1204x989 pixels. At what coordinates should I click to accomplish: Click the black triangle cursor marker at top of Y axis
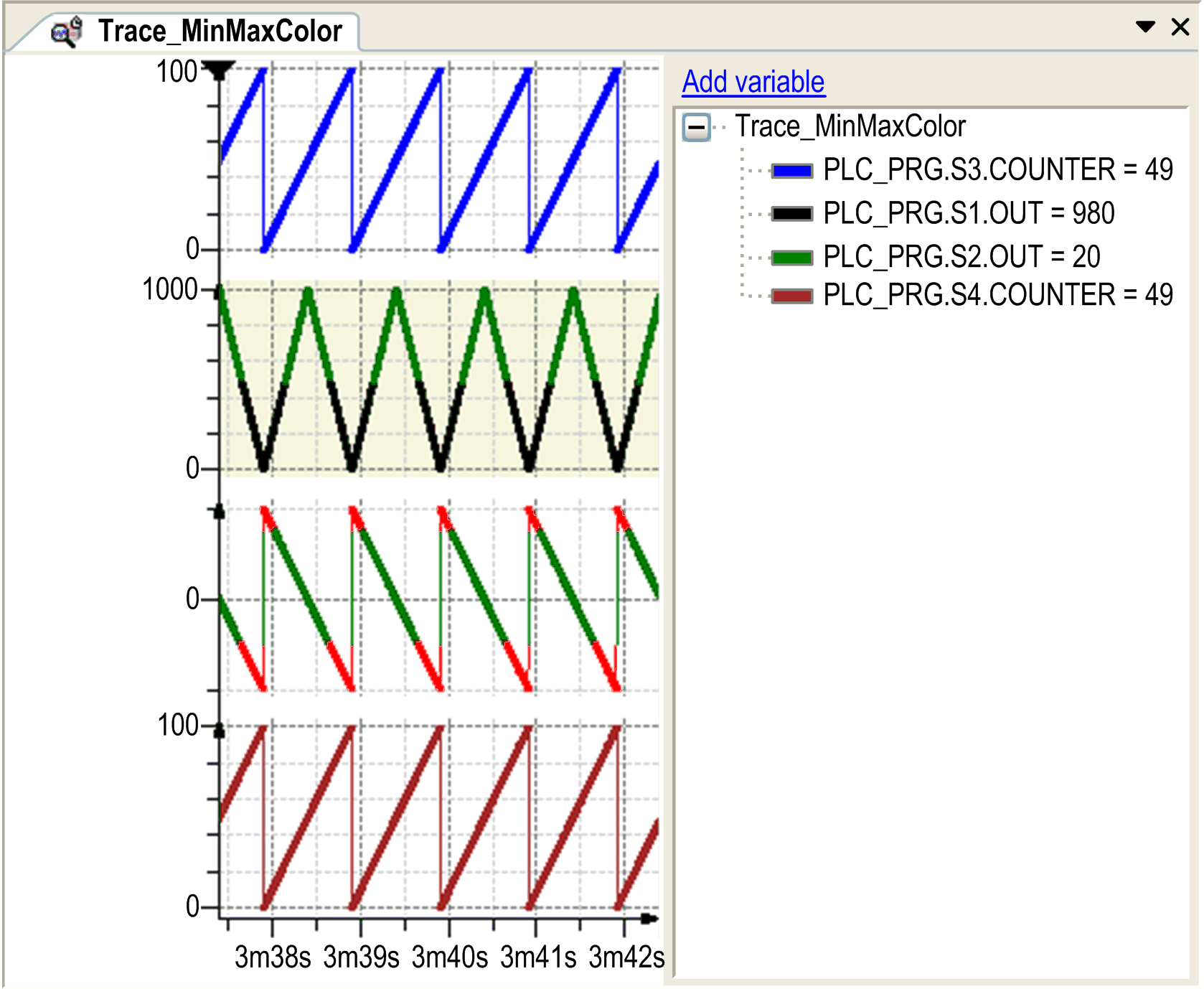click(x=219, y=70)
